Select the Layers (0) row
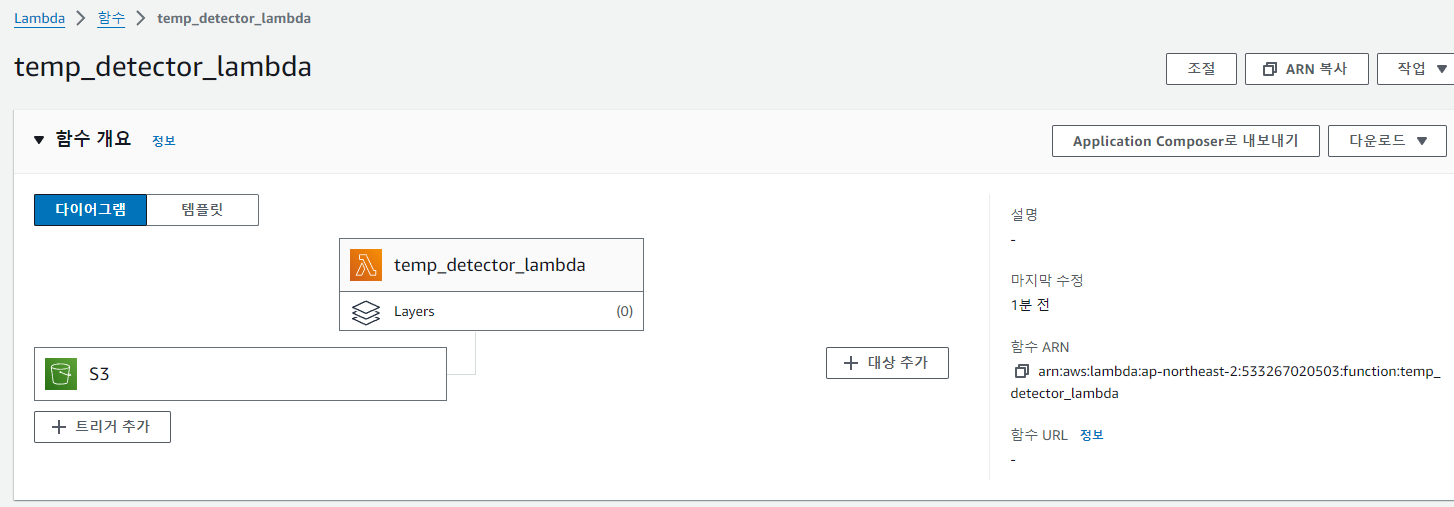 point(491,311)
